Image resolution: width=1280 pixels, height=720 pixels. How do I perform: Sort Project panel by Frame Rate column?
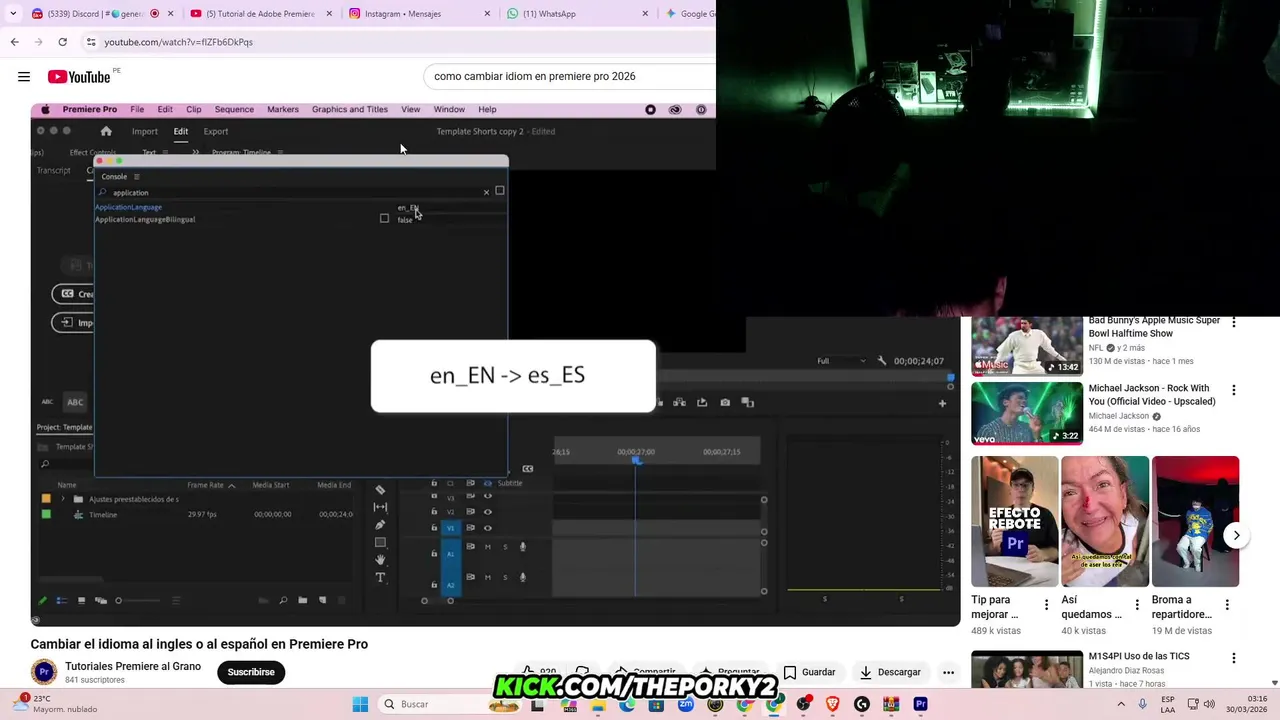click(x=205, y=485)
